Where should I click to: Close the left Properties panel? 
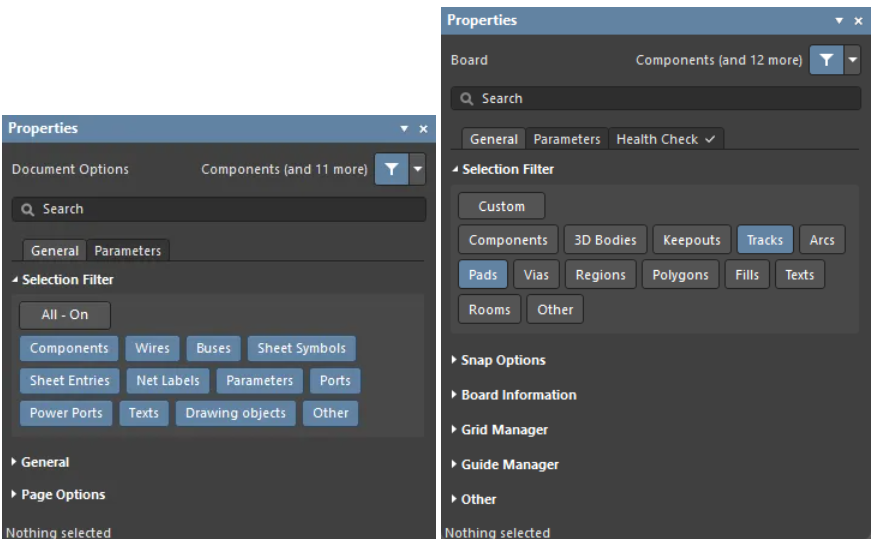pyautogui.click(x=423, y=129)
